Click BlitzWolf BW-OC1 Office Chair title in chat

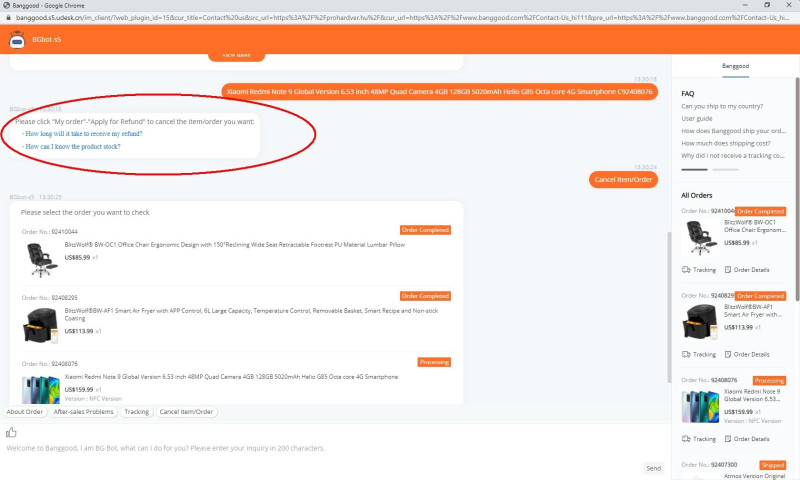(x=235, y=245)
